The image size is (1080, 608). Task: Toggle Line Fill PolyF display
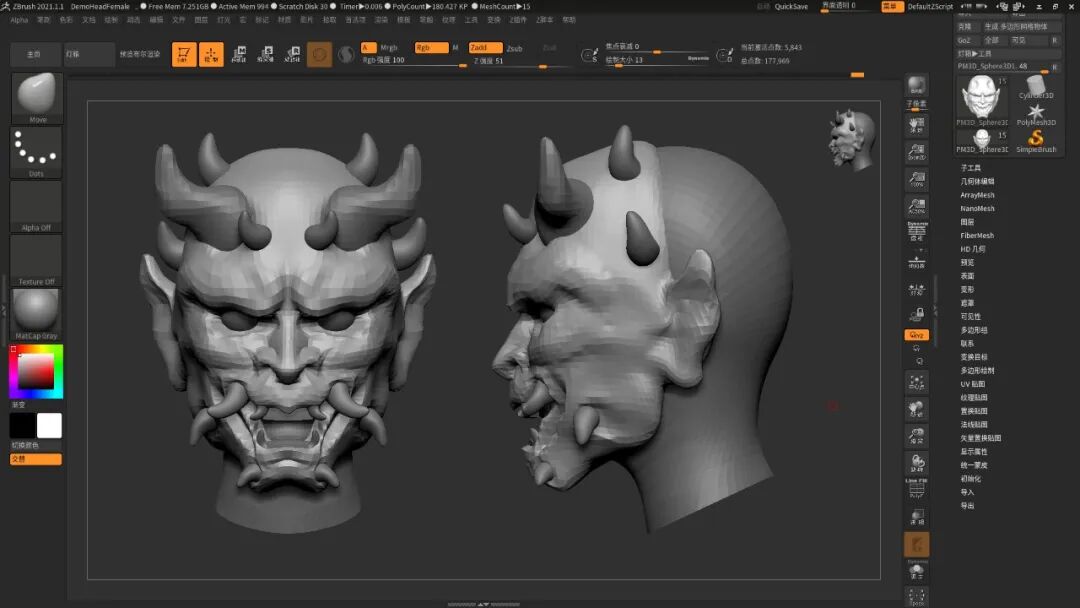[x=916, y=486]
